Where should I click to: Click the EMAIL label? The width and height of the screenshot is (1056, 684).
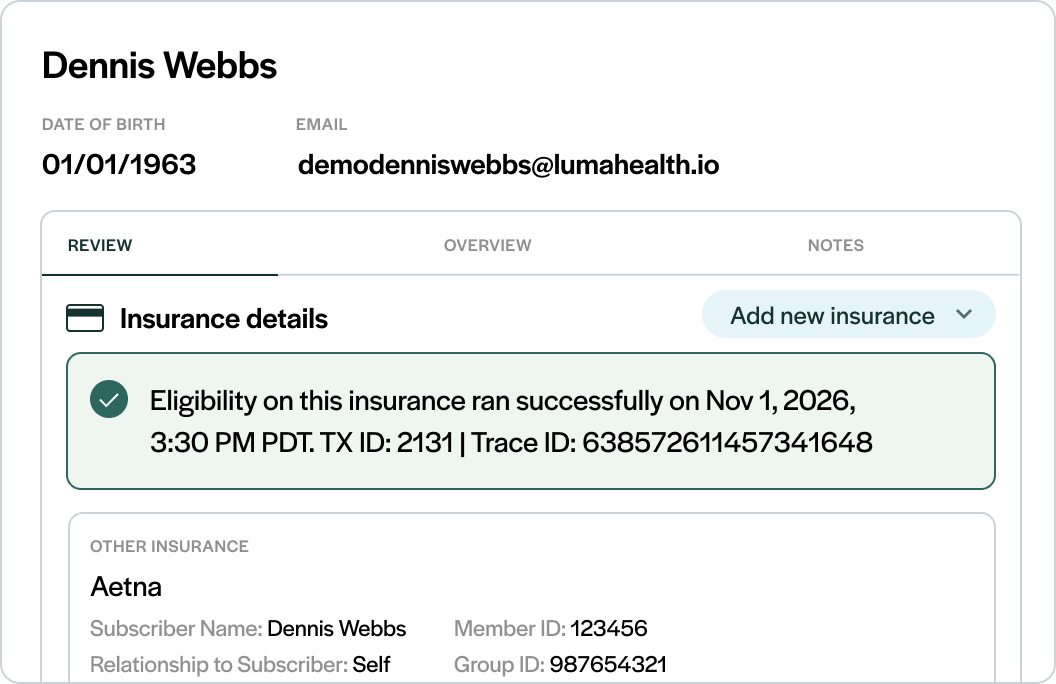click(x=322, y=125)
